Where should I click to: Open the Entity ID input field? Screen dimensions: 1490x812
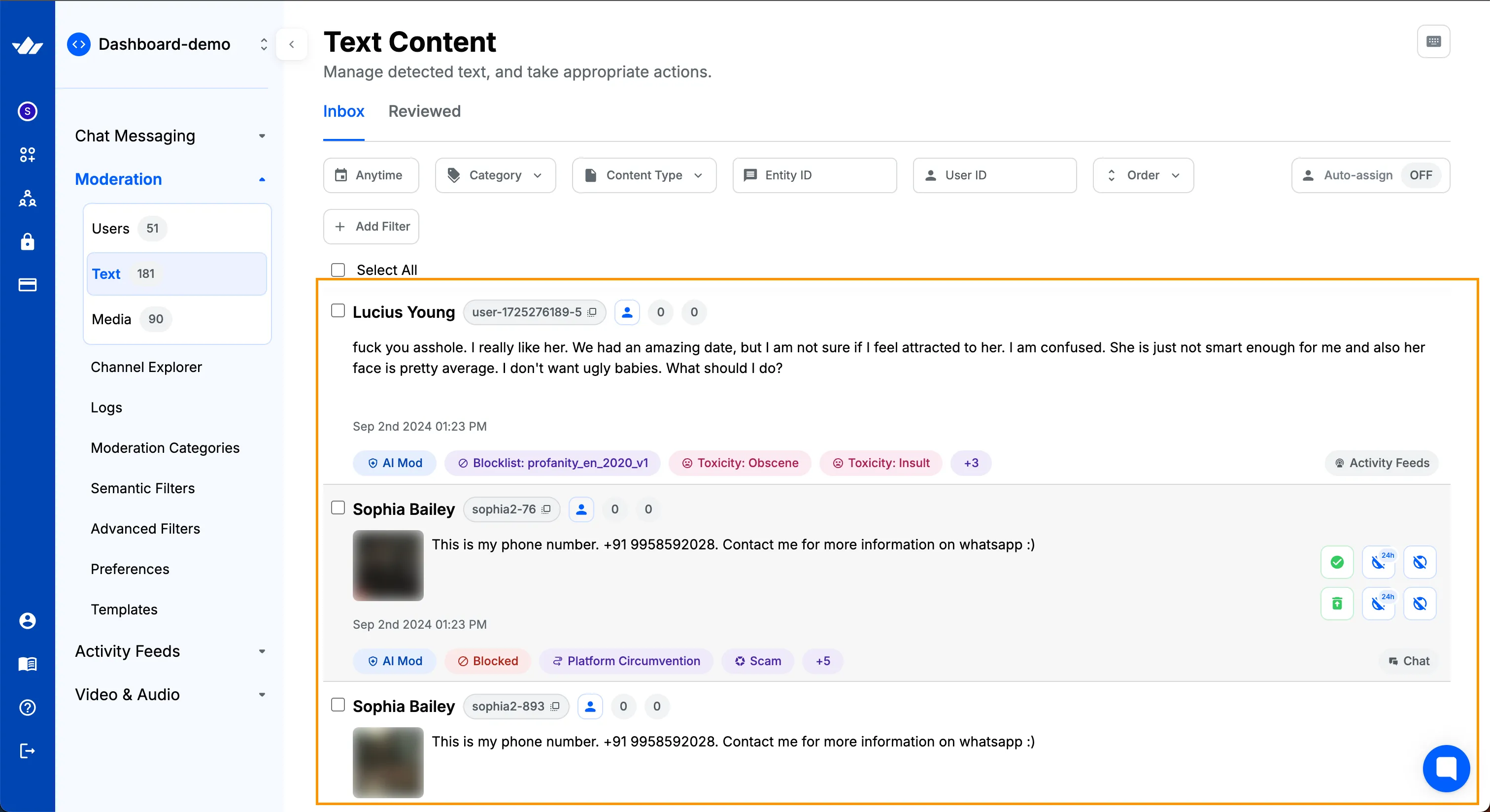coord(814,175)
